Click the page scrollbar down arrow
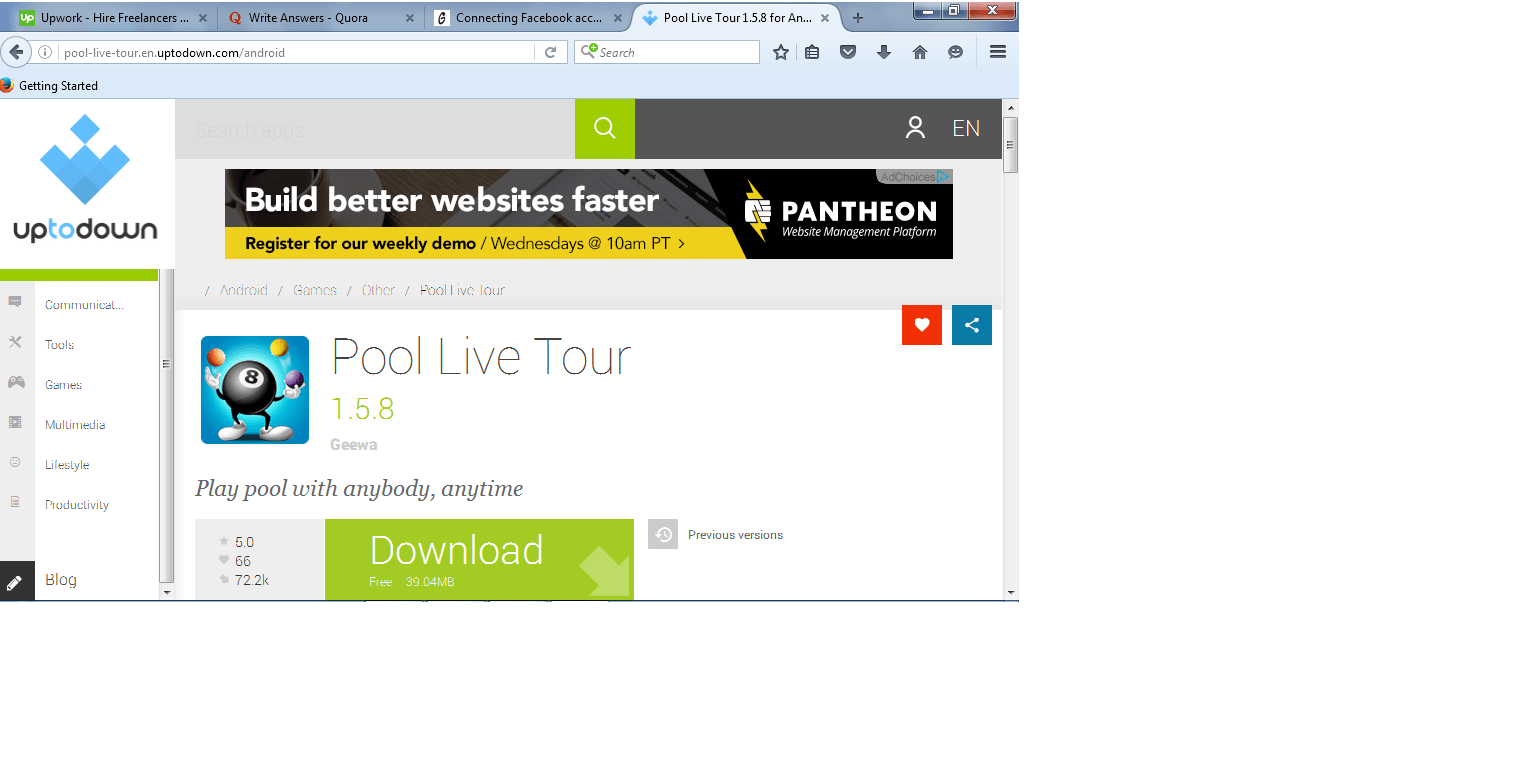The width and height of the screenshot is (1518, 760). click(x=1011, y=592)
